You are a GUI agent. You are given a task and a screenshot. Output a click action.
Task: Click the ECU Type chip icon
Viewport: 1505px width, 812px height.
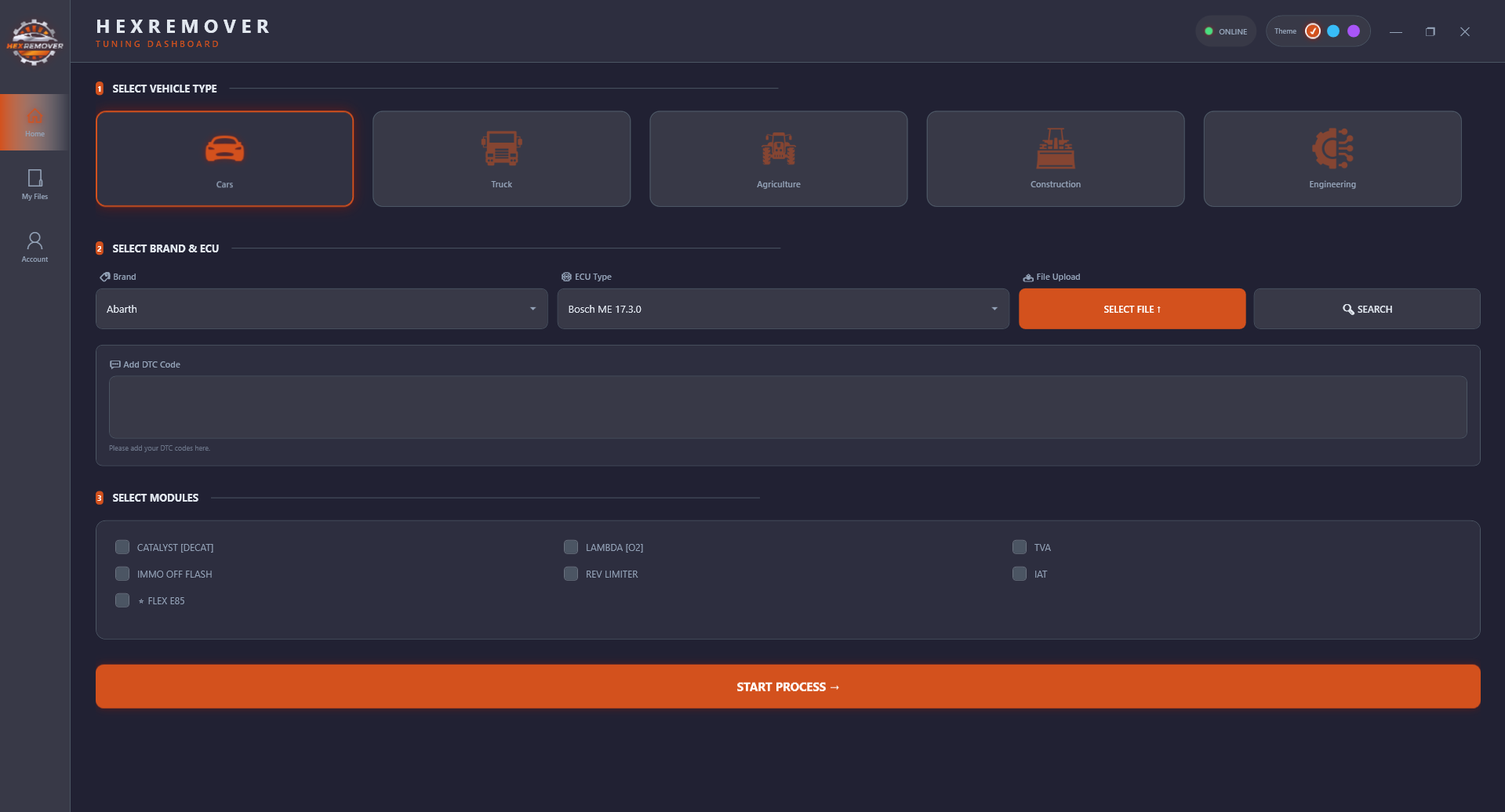click(x=566, y=277)
